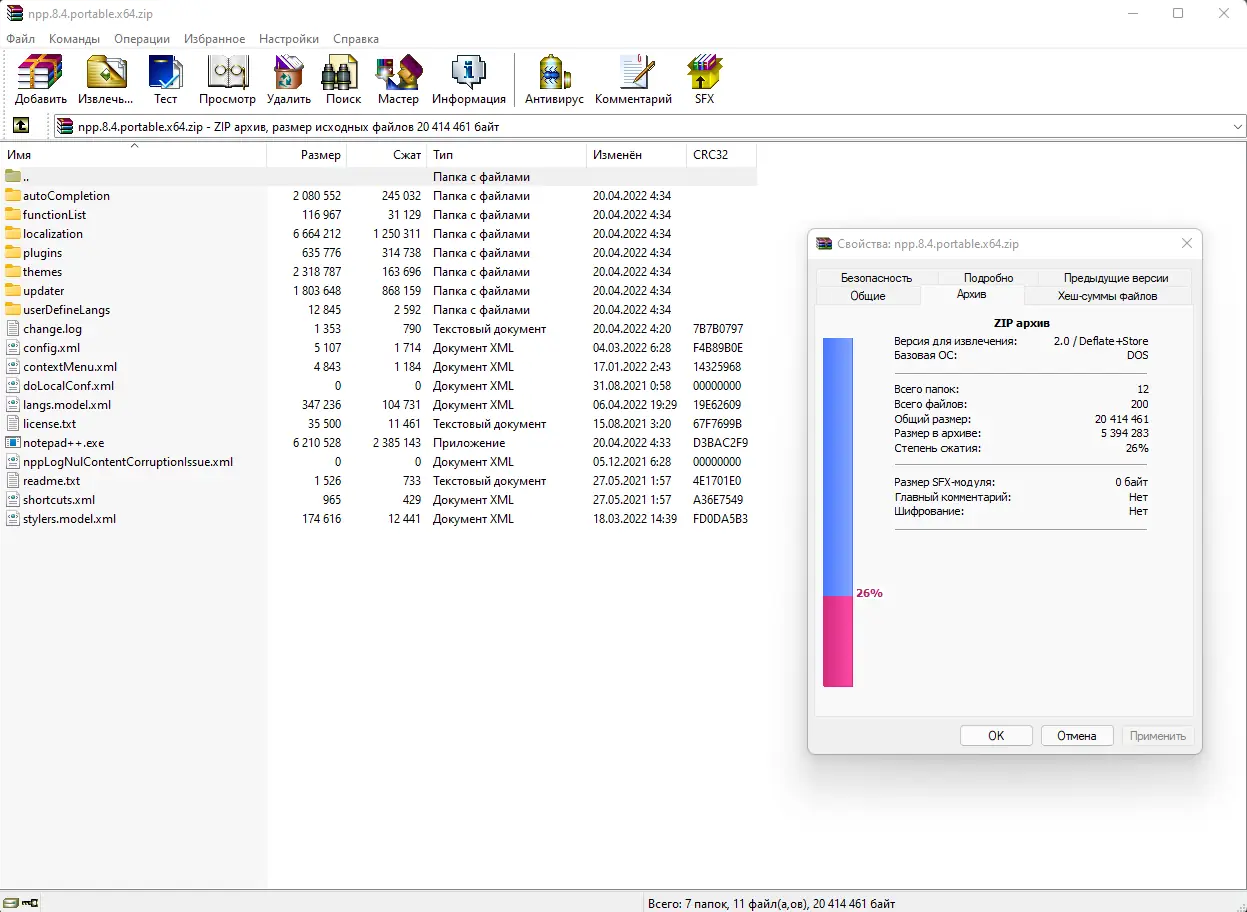This screenshot has height=912, width=1247.
Task: Switch to the Общие tab
Action: [868, 296]
